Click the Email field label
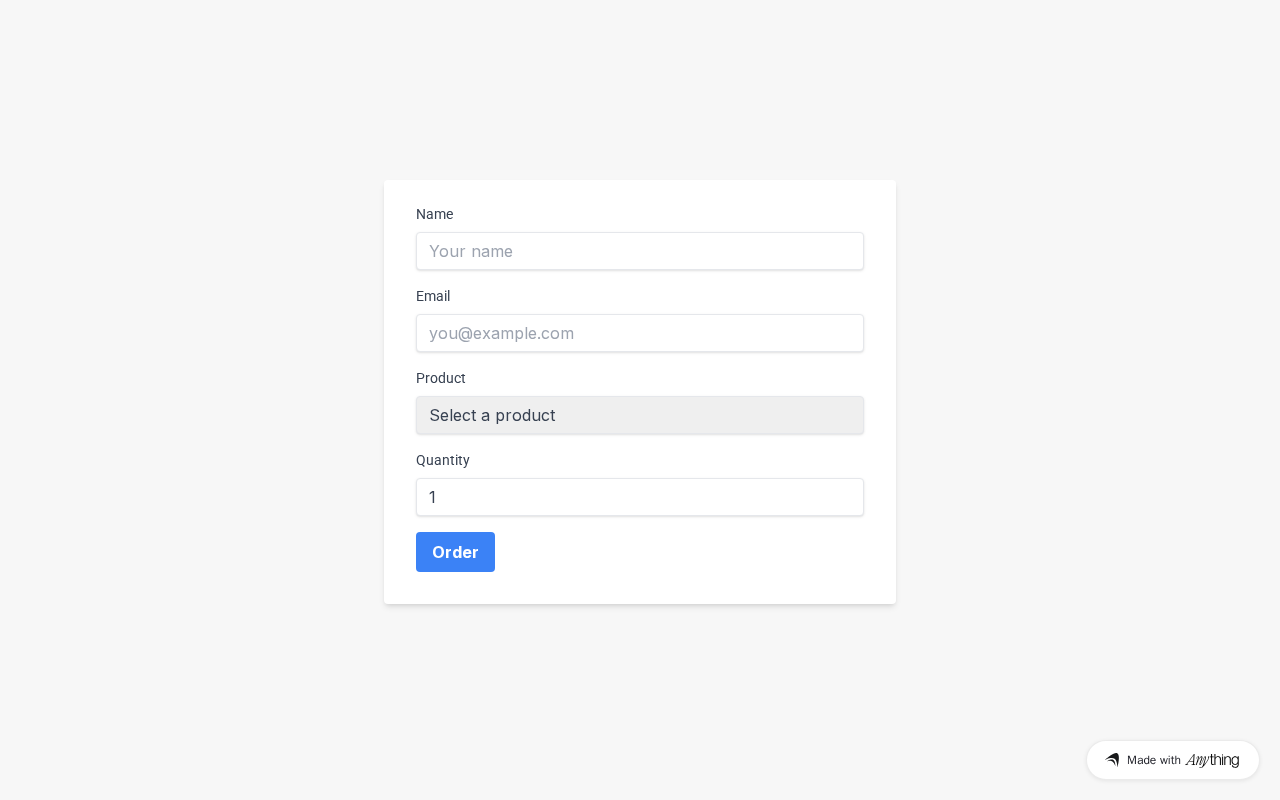This screenshot has width=1280, height=800. click(433, 296)
